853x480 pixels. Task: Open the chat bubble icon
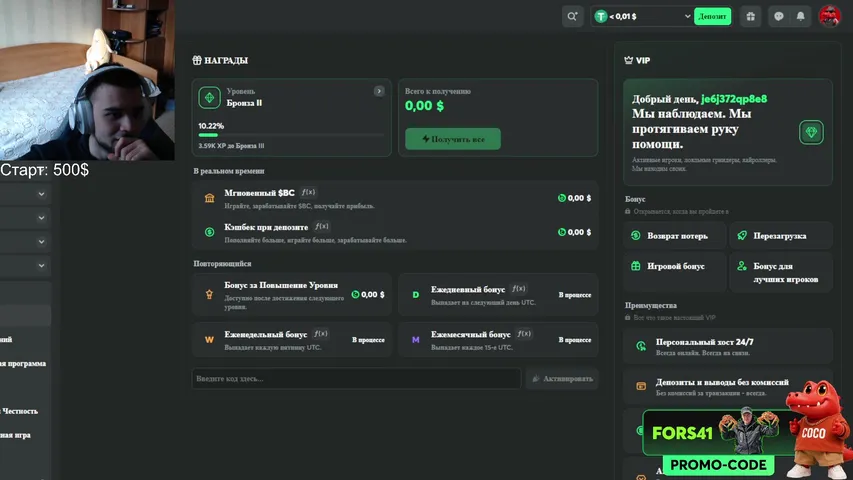779,16
